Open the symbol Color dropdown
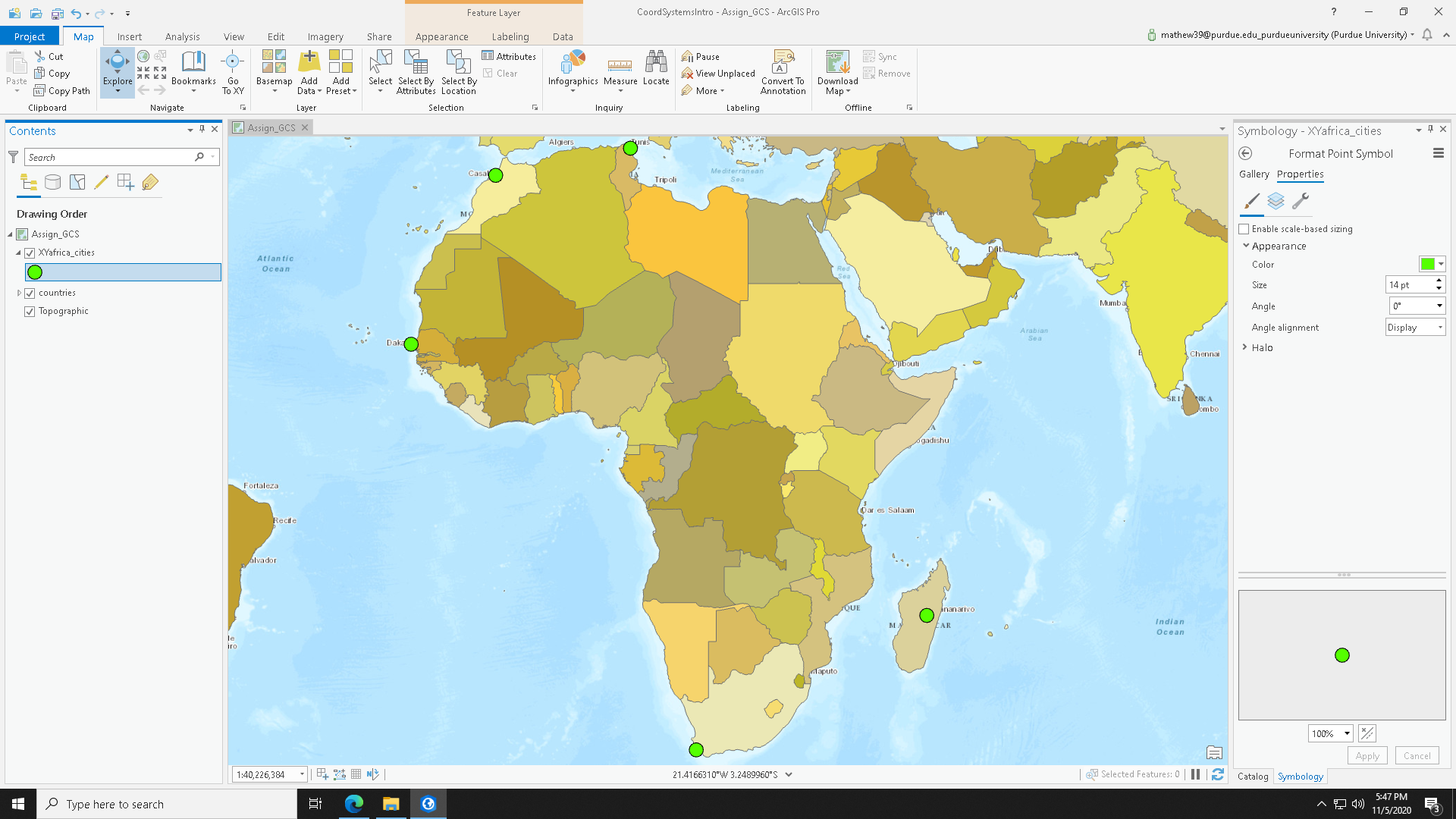1456x819 pixels. point(1440,264)
